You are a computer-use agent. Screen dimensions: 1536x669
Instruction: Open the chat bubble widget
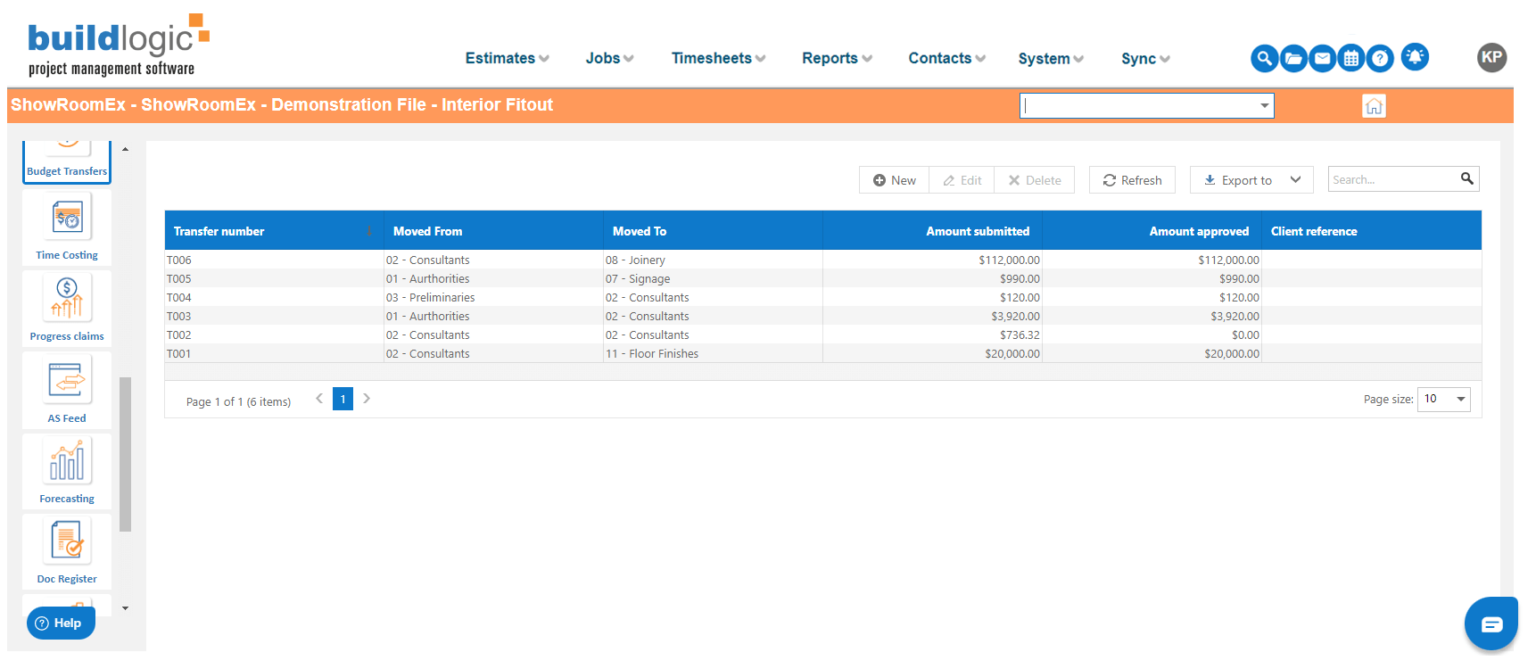1492,625
